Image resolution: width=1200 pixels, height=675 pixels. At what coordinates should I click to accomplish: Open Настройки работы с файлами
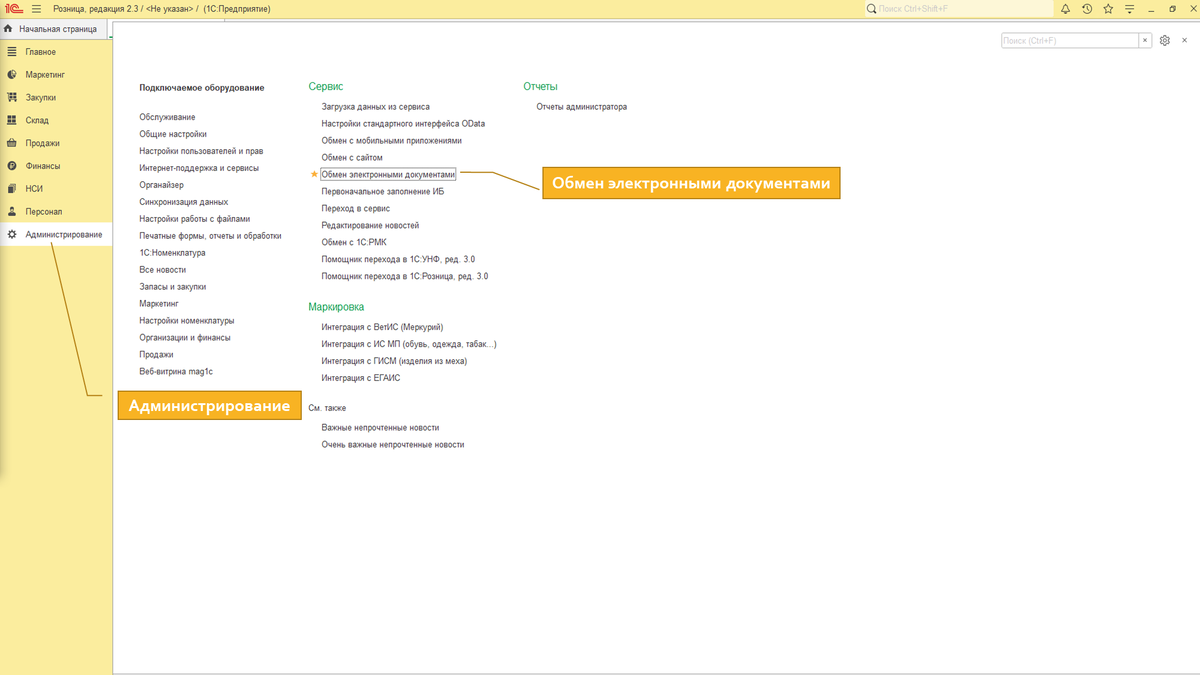pyautogui.click(x=195, y=219)
